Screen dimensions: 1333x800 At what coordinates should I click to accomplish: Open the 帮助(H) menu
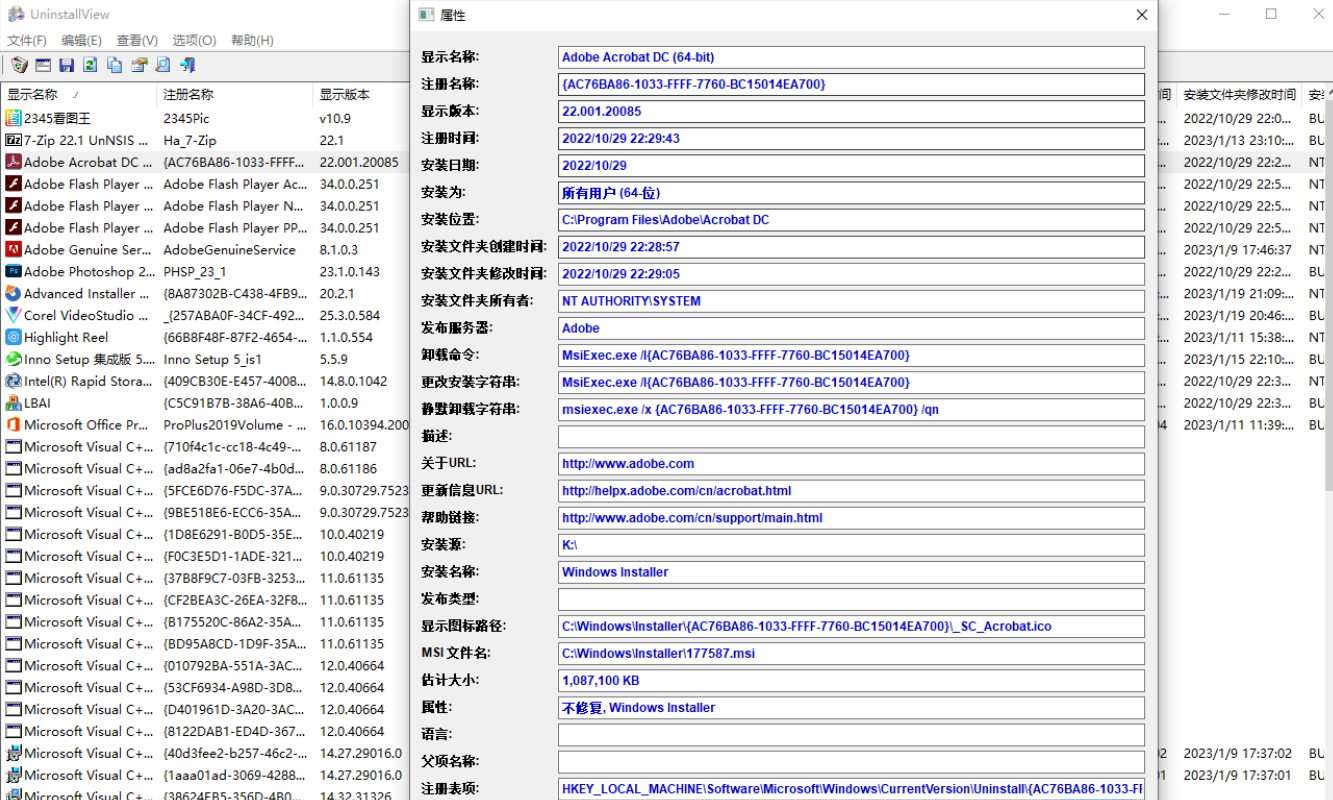tap(252, 40)
